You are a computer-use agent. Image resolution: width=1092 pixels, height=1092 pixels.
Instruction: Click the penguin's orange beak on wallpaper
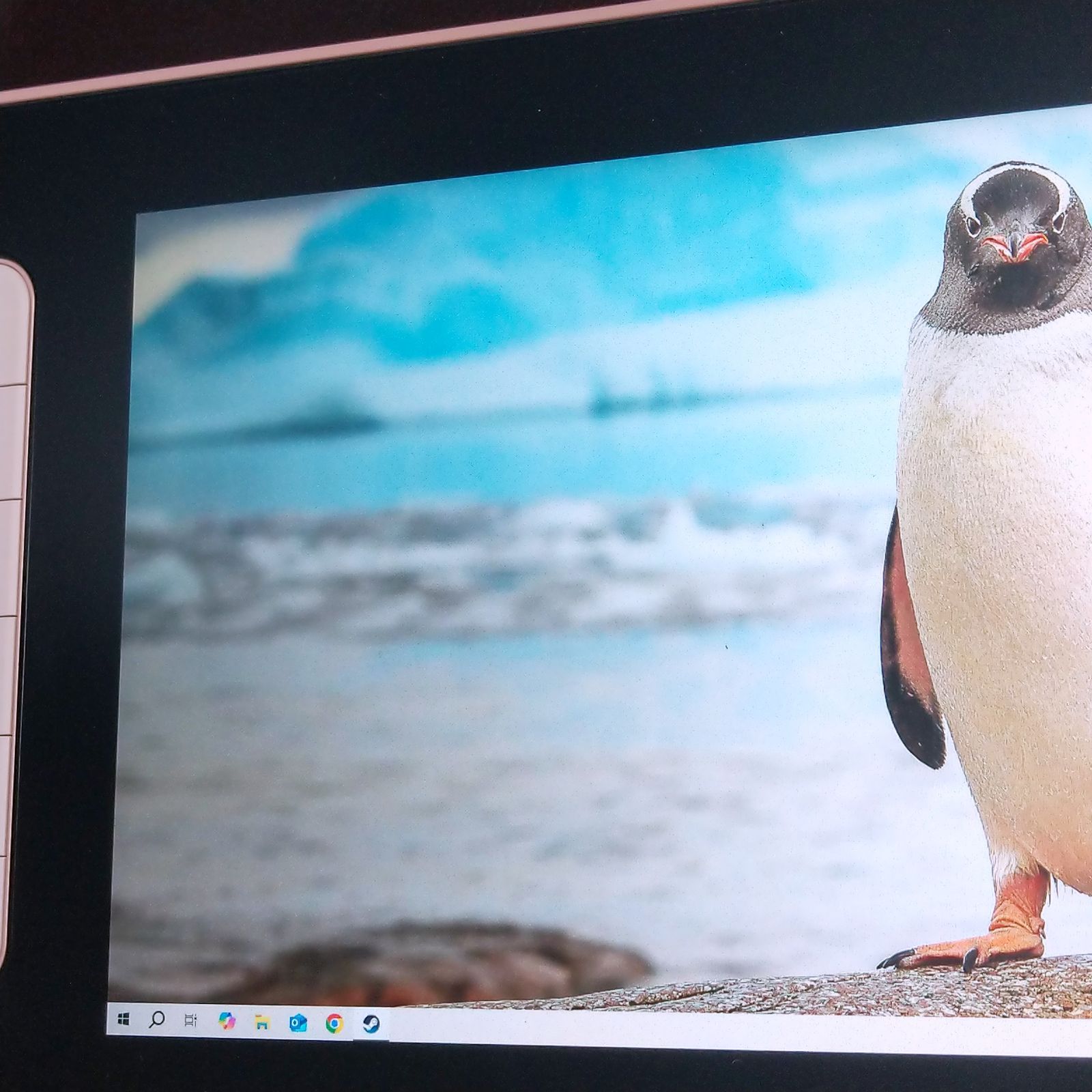1014,246
